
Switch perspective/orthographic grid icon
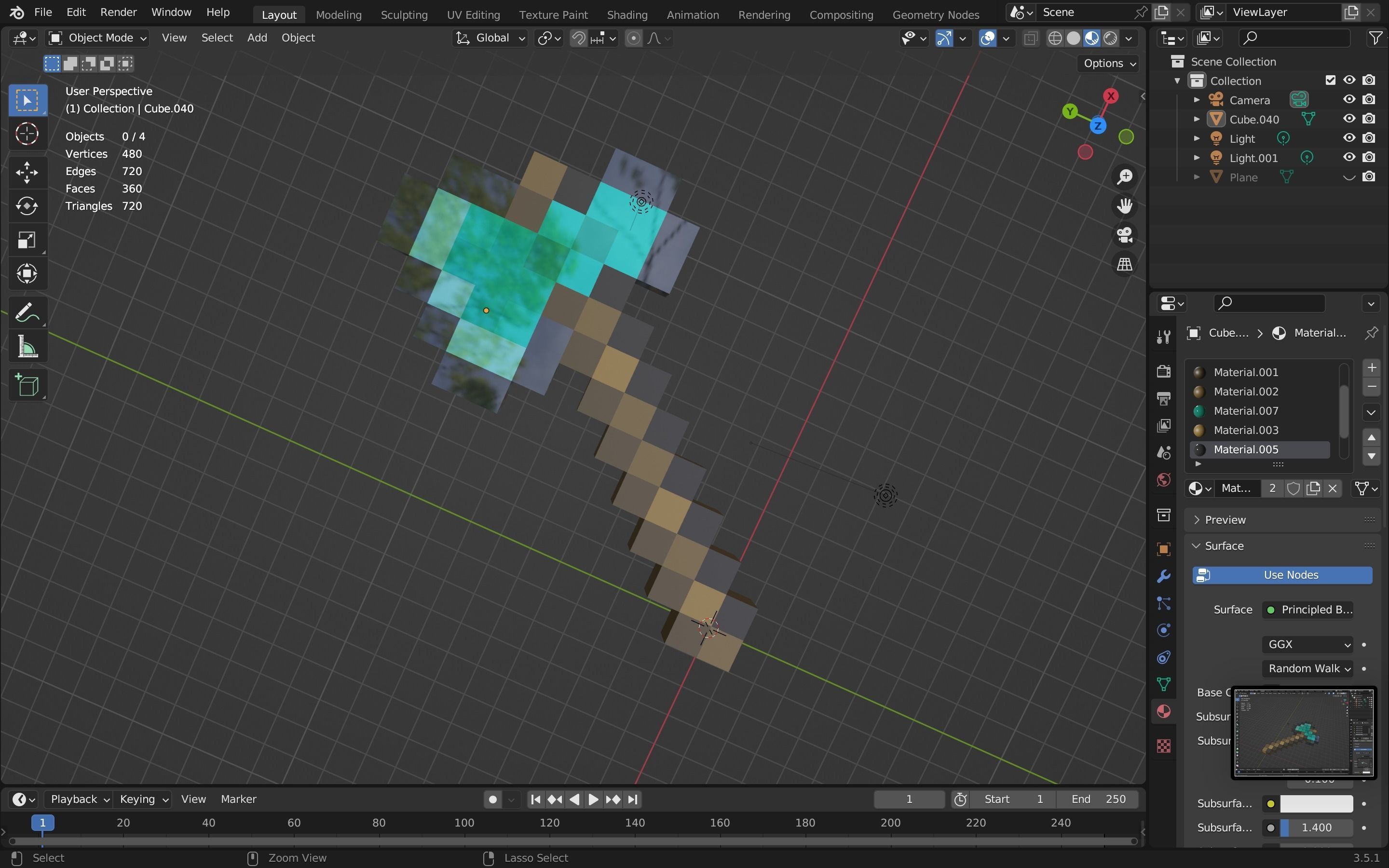click(x=1124, y=264)
